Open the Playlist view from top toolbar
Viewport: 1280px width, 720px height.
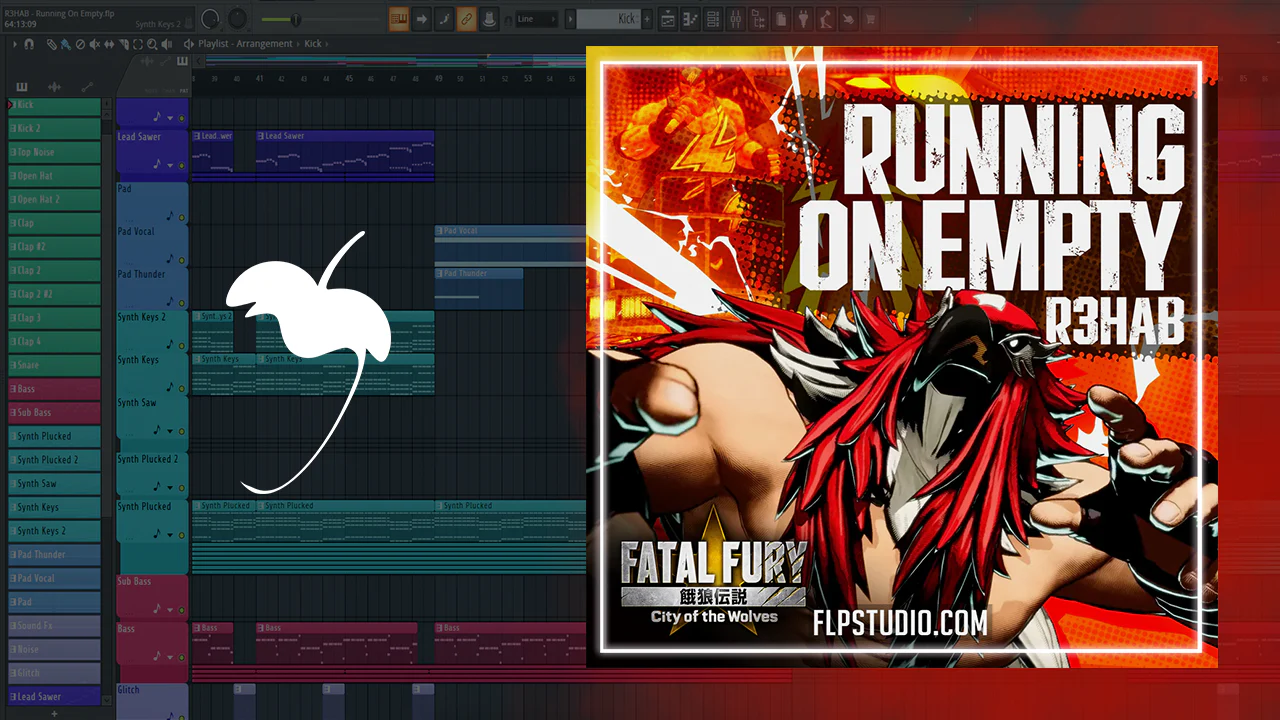pos(667,18)
